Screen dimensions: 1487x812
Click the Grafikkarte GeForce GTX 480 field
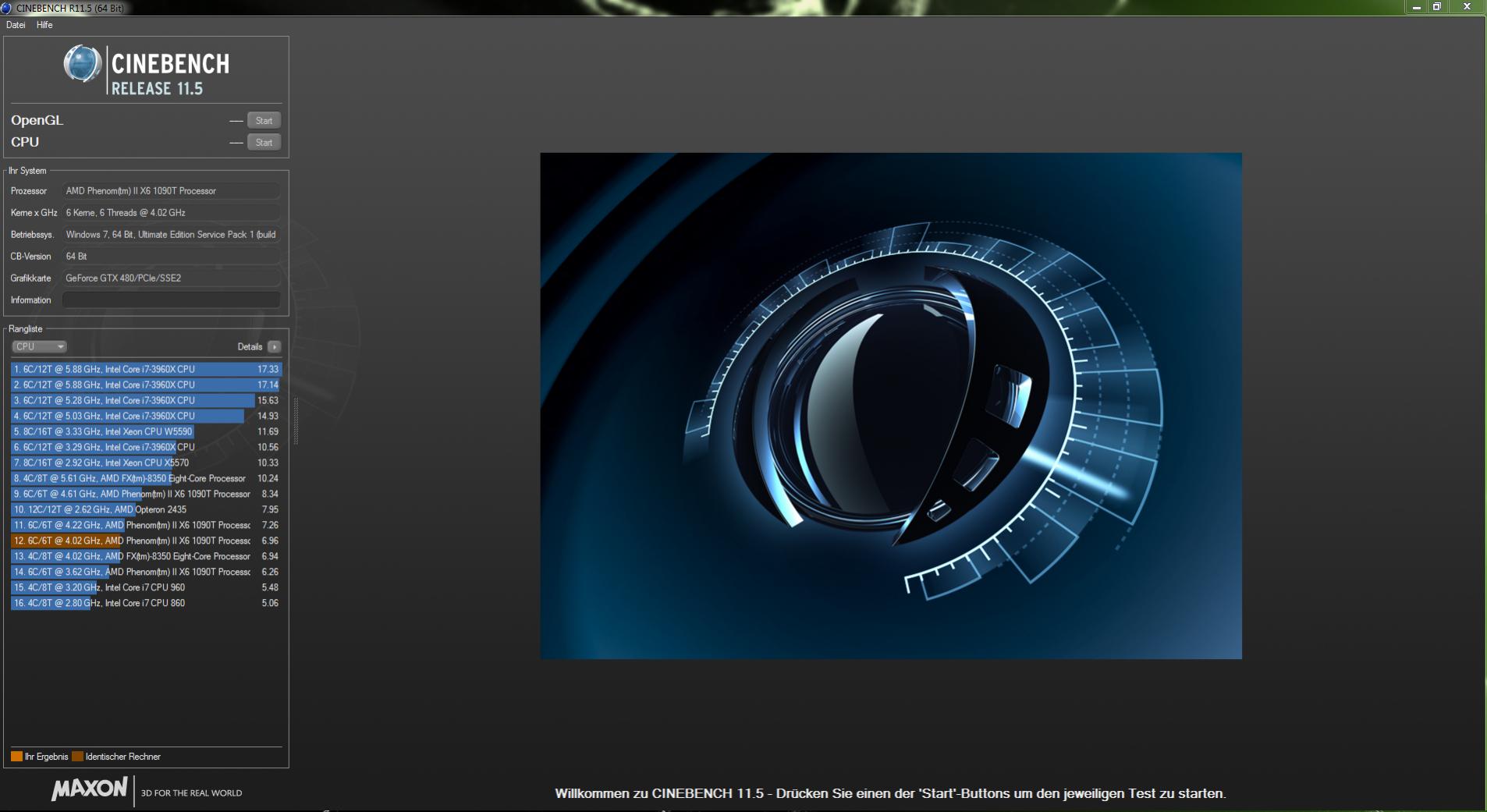(171, 278)
